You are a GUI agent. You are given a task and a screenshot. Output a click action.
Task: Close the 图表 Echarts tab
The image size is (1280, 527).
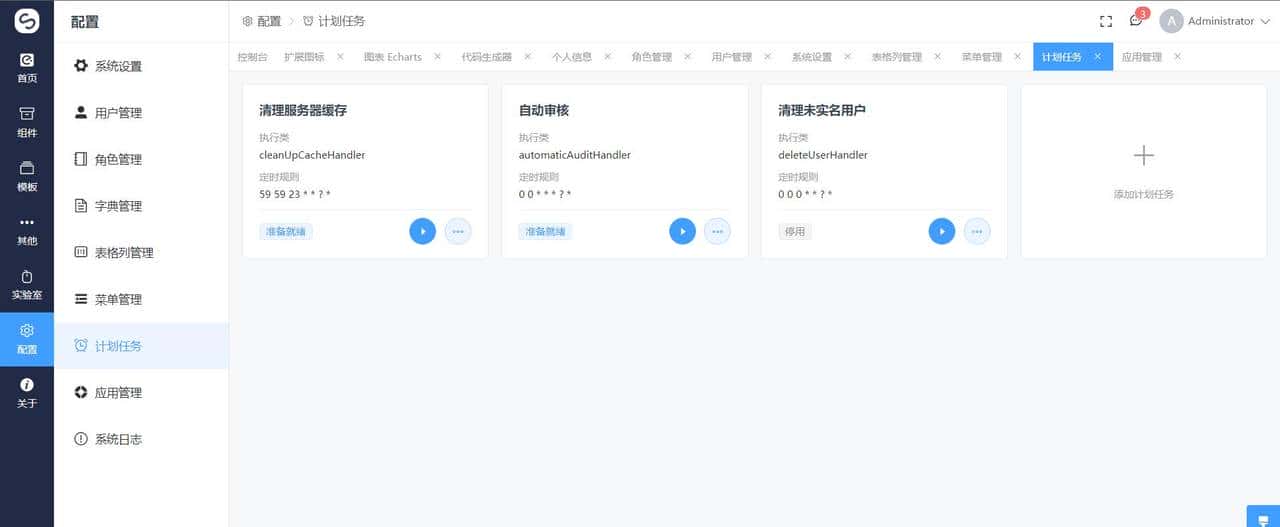pyautogui.click(x=437, y=57)
